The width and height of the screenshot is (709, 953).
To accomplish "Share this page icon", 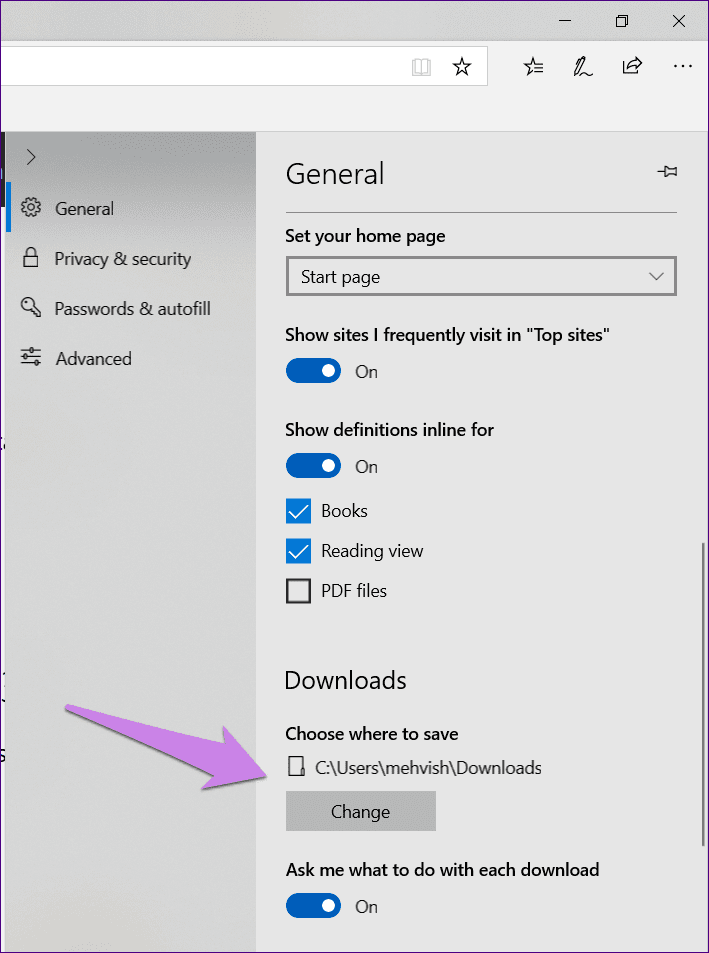I will coord(632,66).
